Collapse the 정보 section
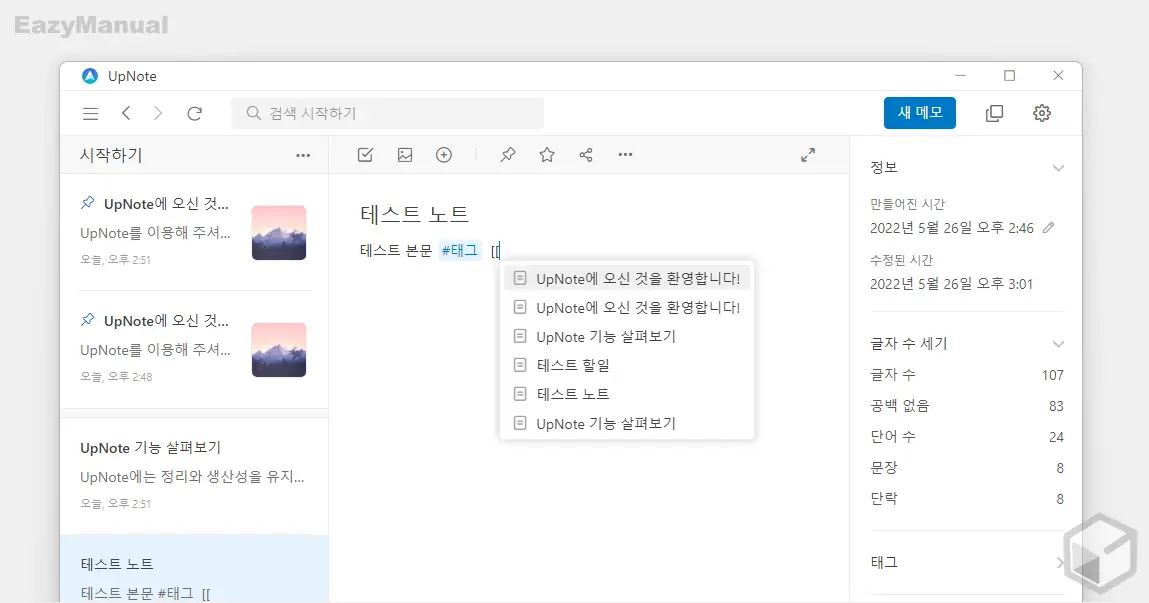The height and width of the screenshot is (603, 1149). tap(1058, 168)
